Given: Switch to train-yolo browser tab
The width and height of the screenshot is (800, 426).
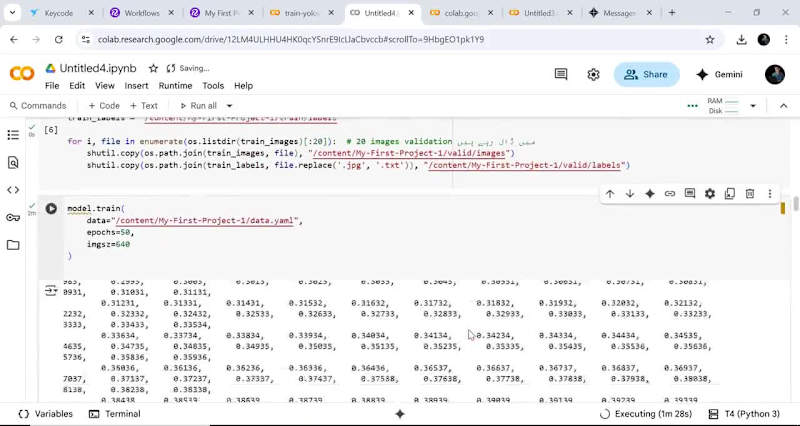Looking at the screenshot, I should 301,13.
